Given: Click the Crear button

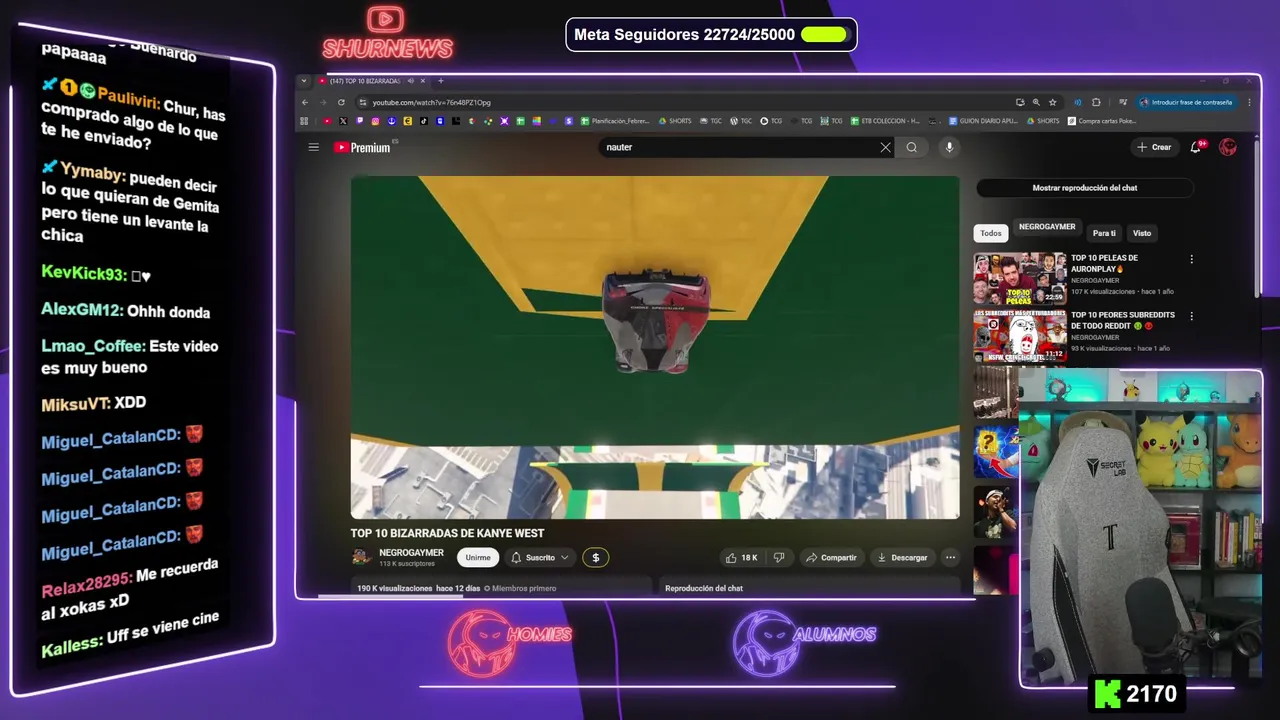Looking at the screenshot, I should pos(1153,147).
